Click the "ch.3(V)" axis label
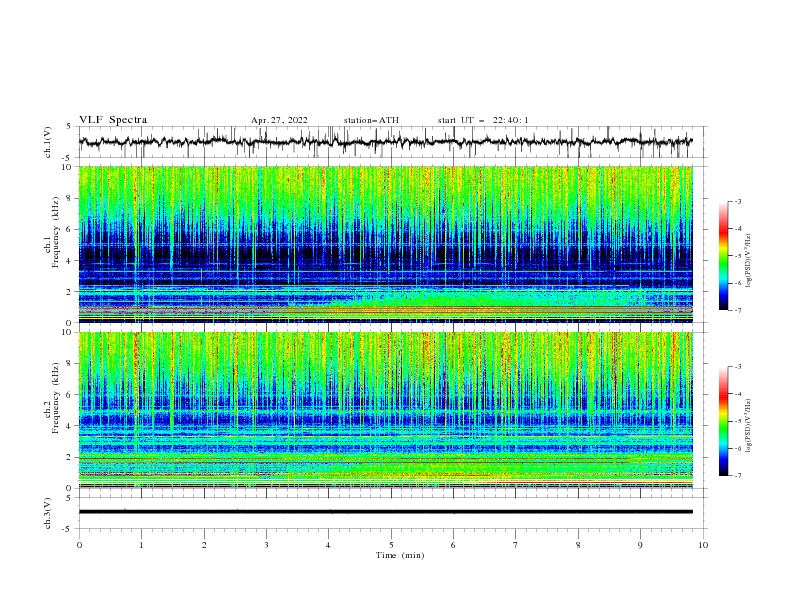The width and height of the screenshot is (792, 612). [48, 513]
